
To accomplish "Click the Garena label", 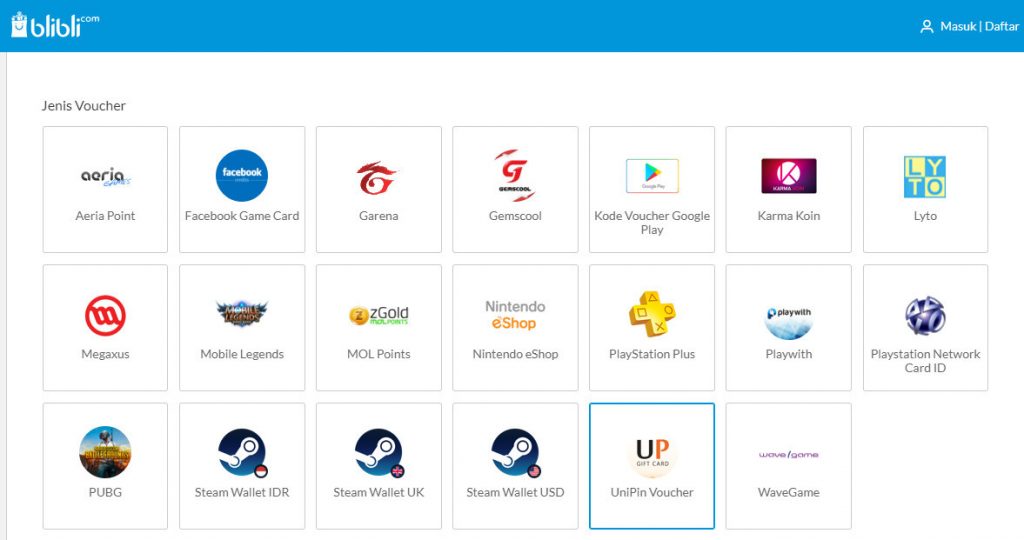I will (x=378, y=216).
